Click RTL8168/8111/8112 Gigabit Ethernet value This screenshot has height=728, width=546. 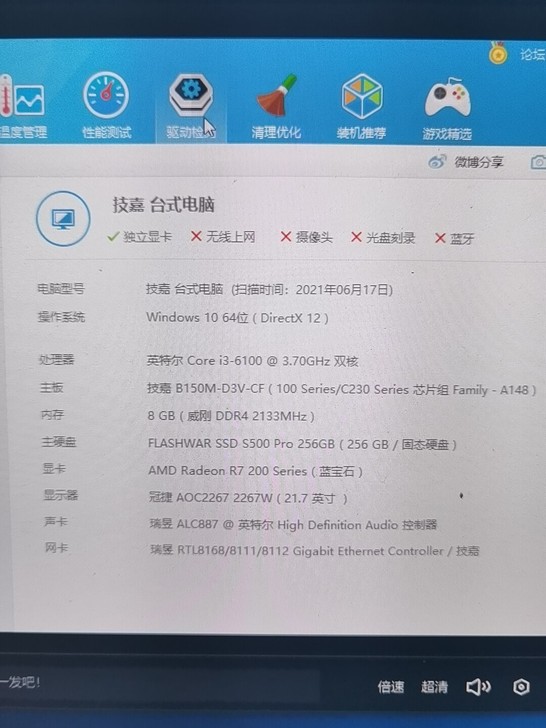[x=314, y=551]
